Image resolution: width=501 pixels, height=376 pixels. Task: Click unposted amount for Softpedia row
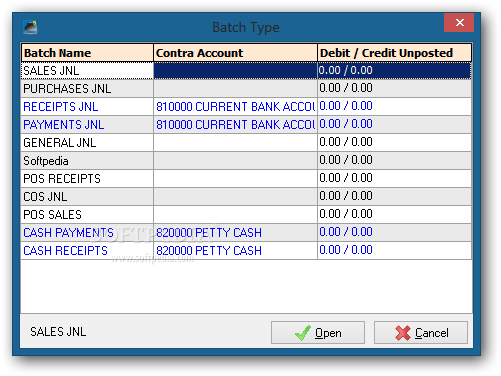395,161
